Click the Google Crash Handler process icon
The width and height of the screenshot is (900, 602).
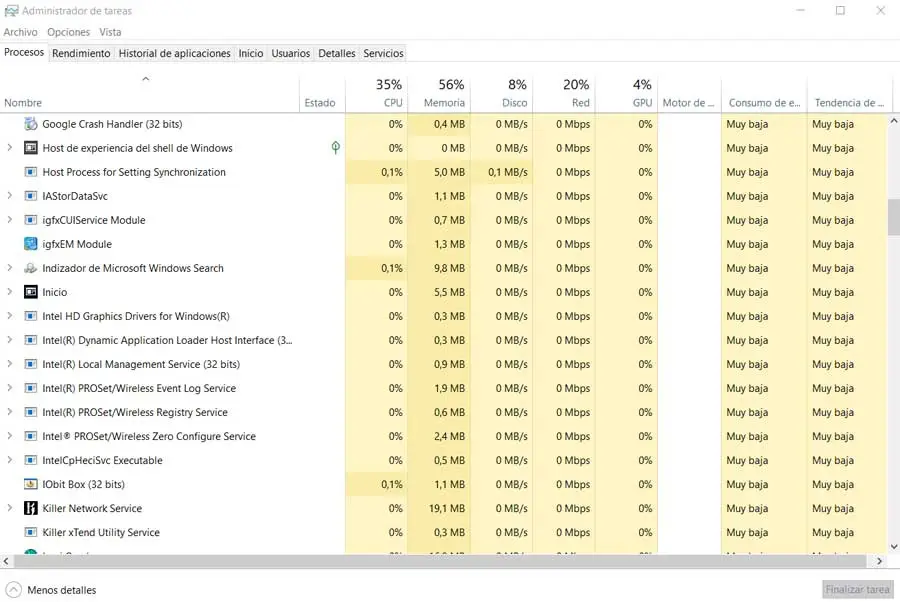(30, 124)
